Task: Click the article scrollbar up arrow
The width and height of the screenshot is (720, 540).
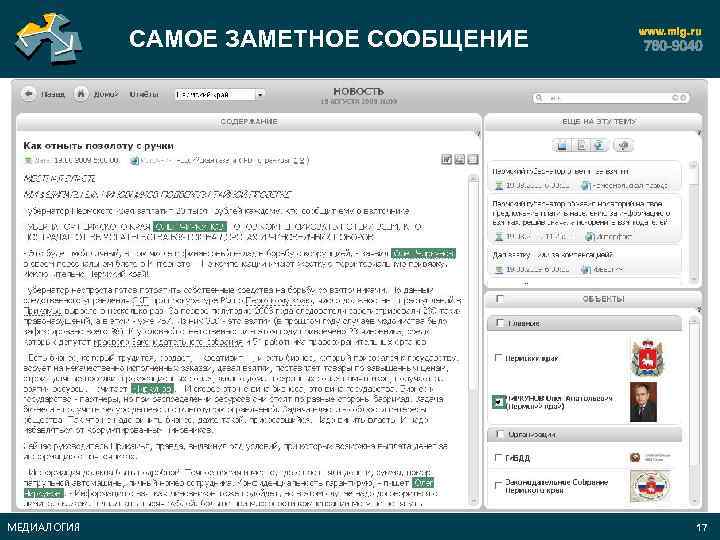Action: pyautogui.click(x=473, y=179)
